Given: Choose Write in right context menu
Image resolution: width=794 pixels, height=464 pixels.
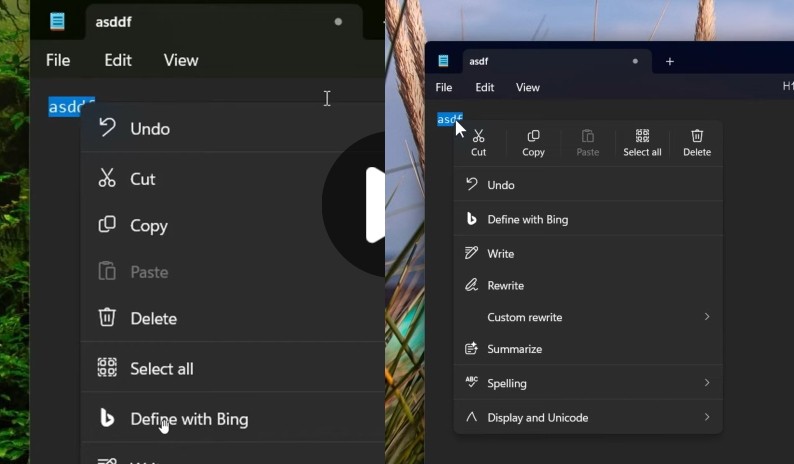Looking at the screenshot, I should (588, 253).
